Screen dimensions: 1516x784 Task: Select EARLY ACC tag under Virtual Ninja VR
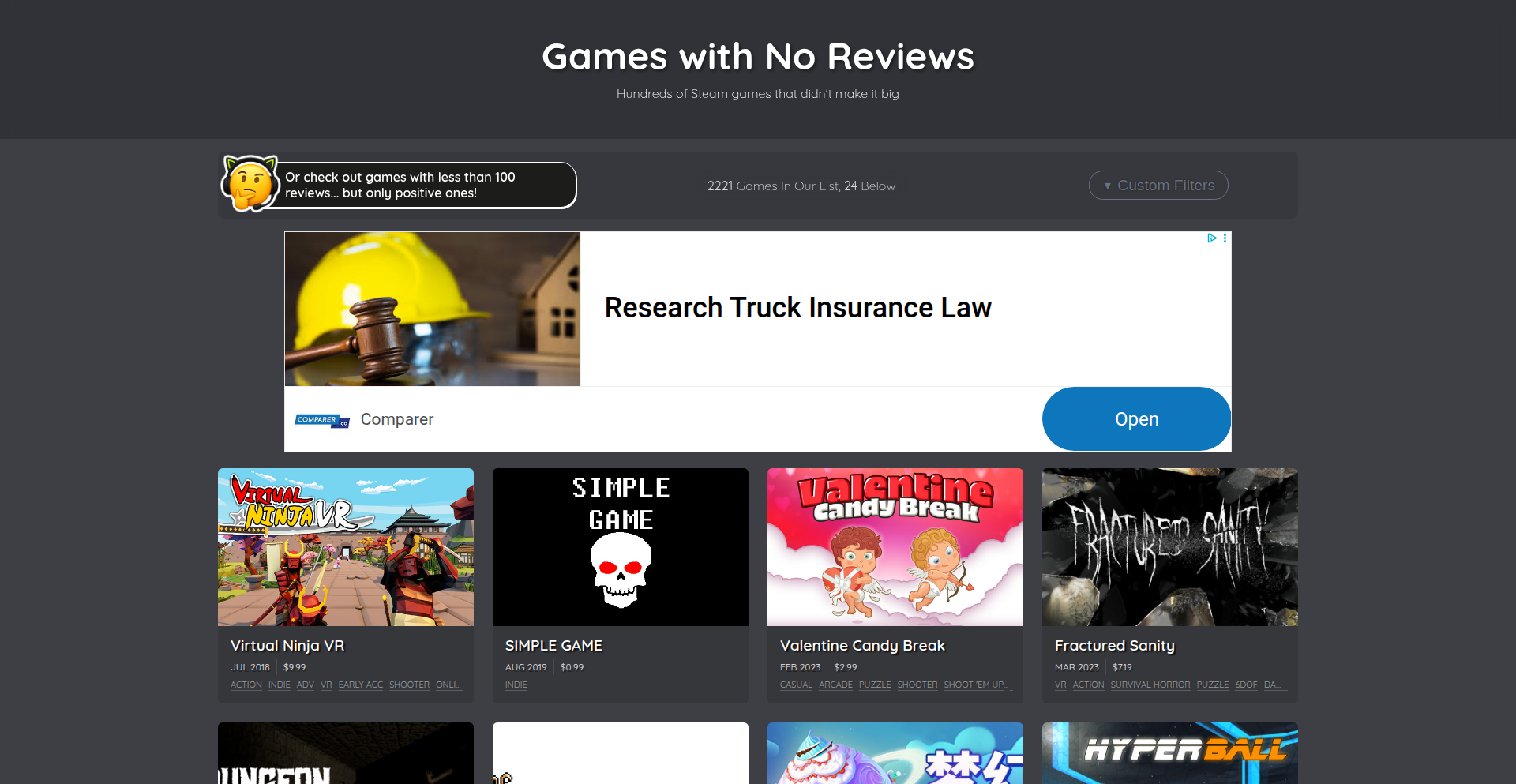point(361,685)
